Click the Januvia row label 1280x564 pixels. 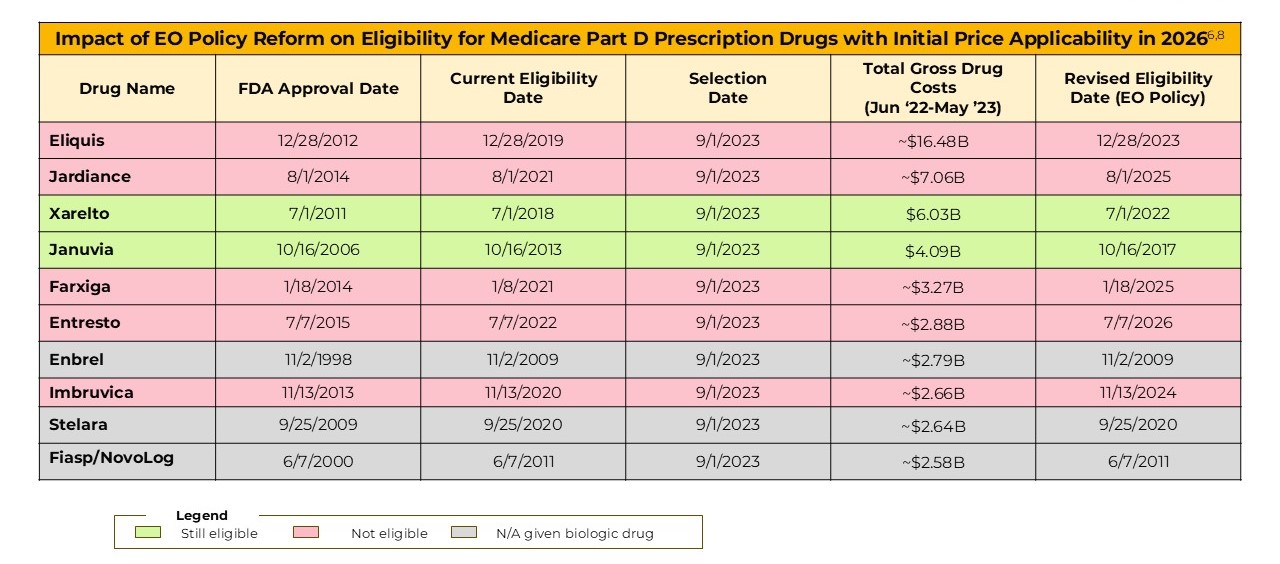tap(81, 249)
